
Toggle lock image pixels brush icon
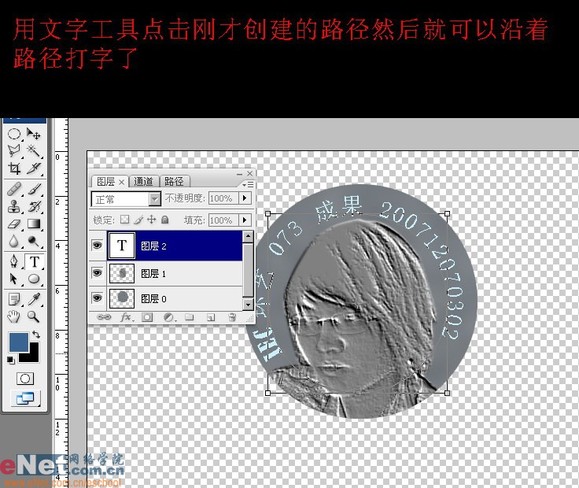138,220
